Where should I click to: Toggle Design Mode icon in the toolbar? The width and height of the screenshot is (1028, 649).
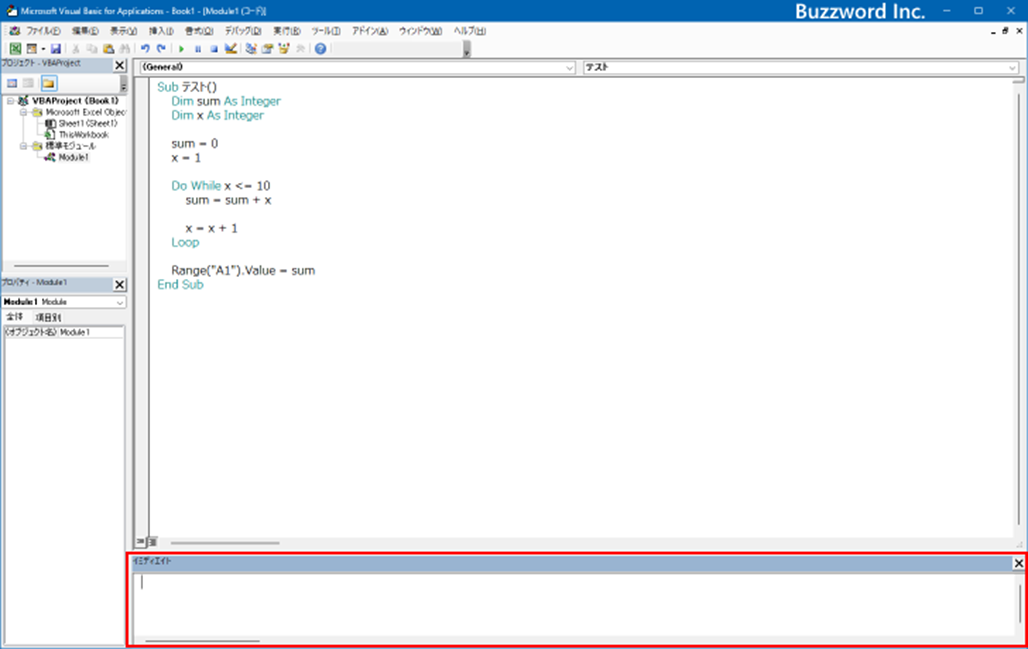tap(230, 48)
